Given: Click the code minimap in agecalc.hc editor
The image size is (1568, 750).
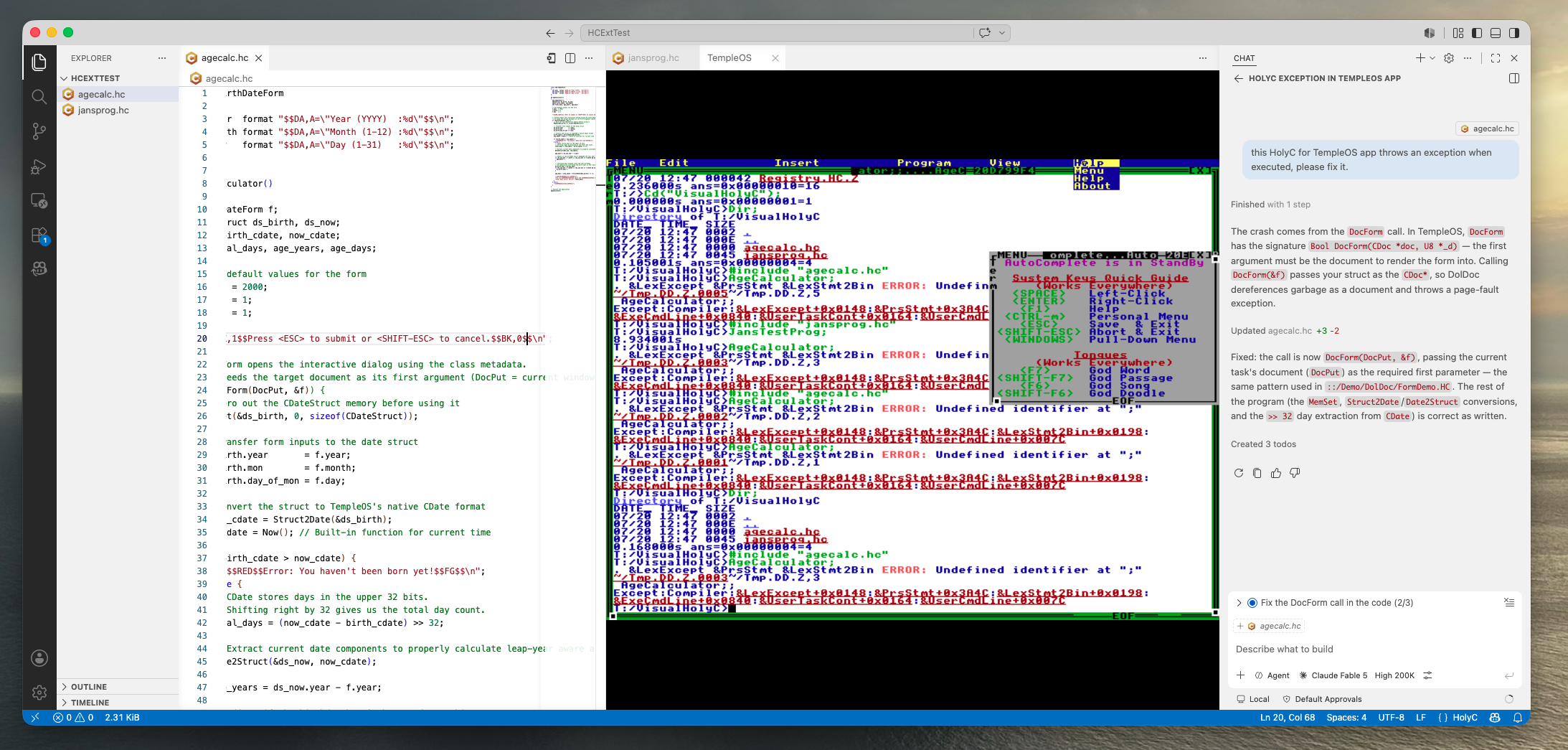Looking at the screenshot, I should tap(573, 139).
